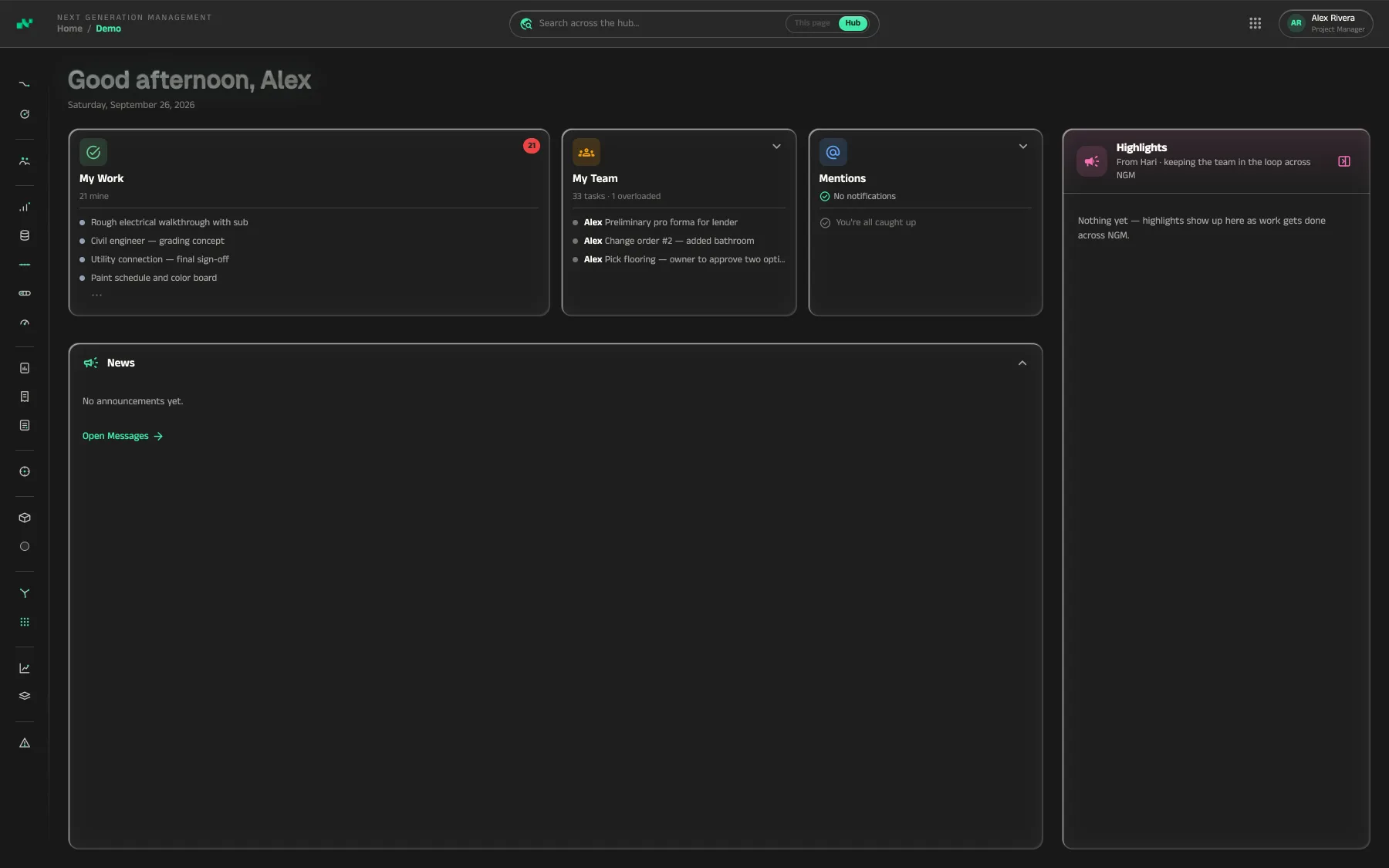Open the receipt icon in the sidebar
Viewport: 1389px width, 868px height.
point(25,397)
